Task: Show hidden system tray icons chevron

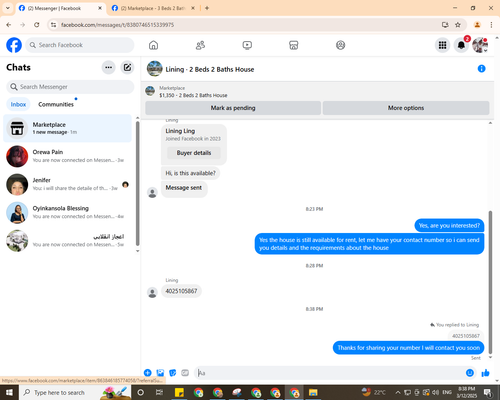Action: [x=398, y=392]
